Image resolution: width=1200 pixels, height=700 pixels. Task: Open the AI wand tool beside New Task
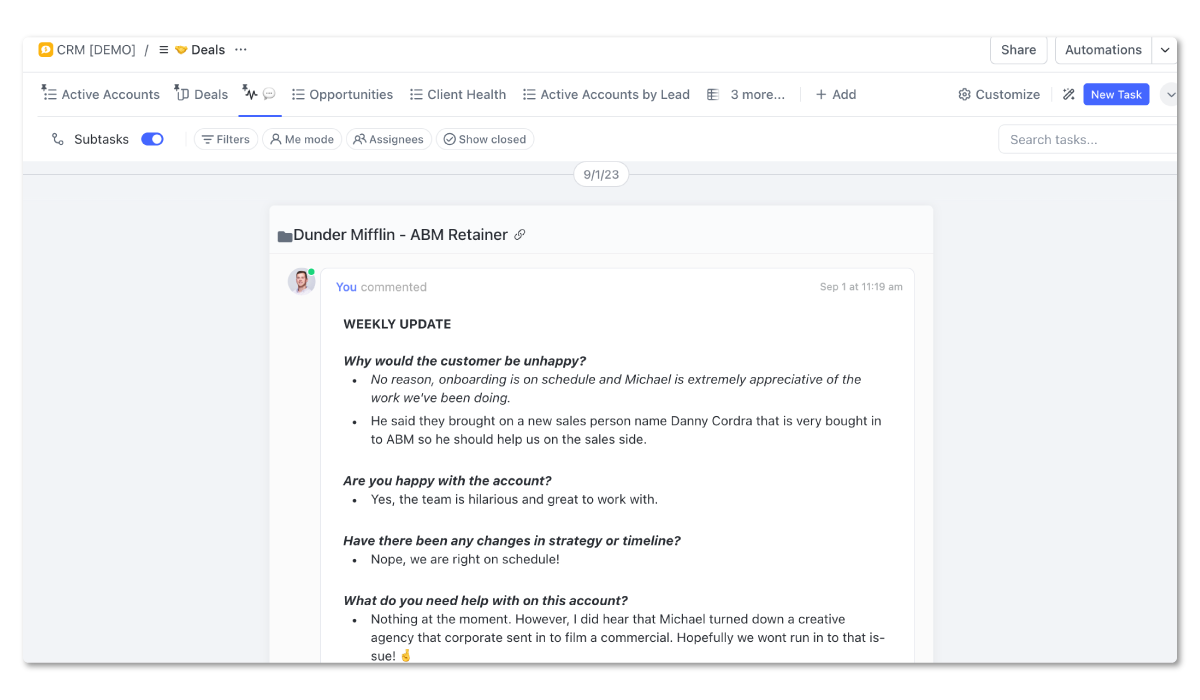[x=1068, y=93]
